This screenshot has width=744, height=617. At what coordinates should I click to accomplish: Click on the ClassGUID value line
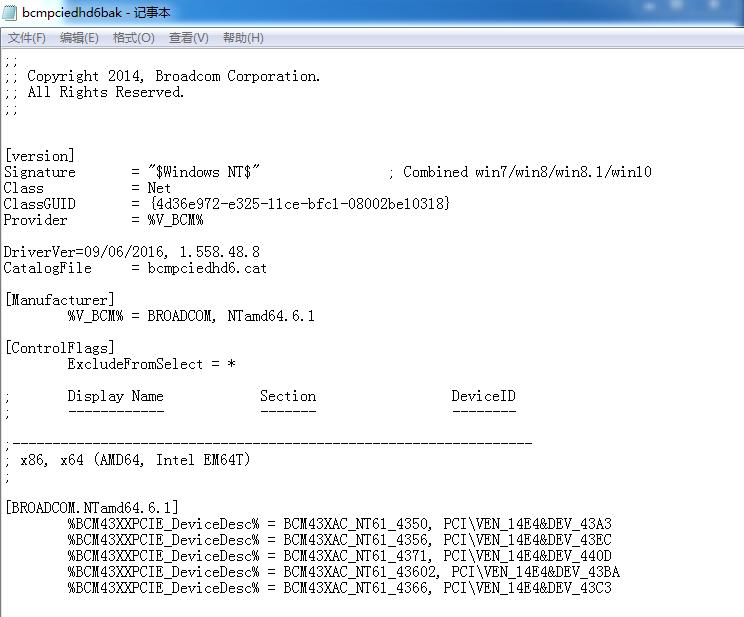pos(227,204)
